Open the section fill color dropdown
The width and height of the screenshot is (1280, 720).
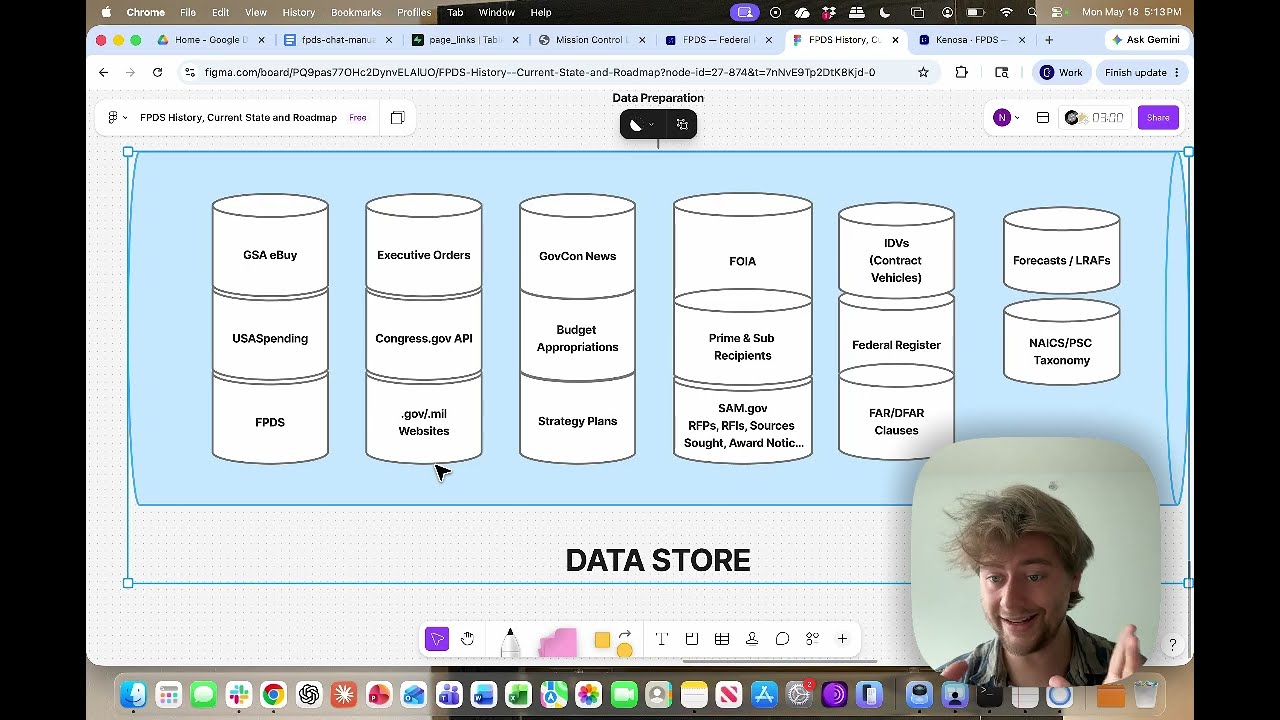click(641, 125)
